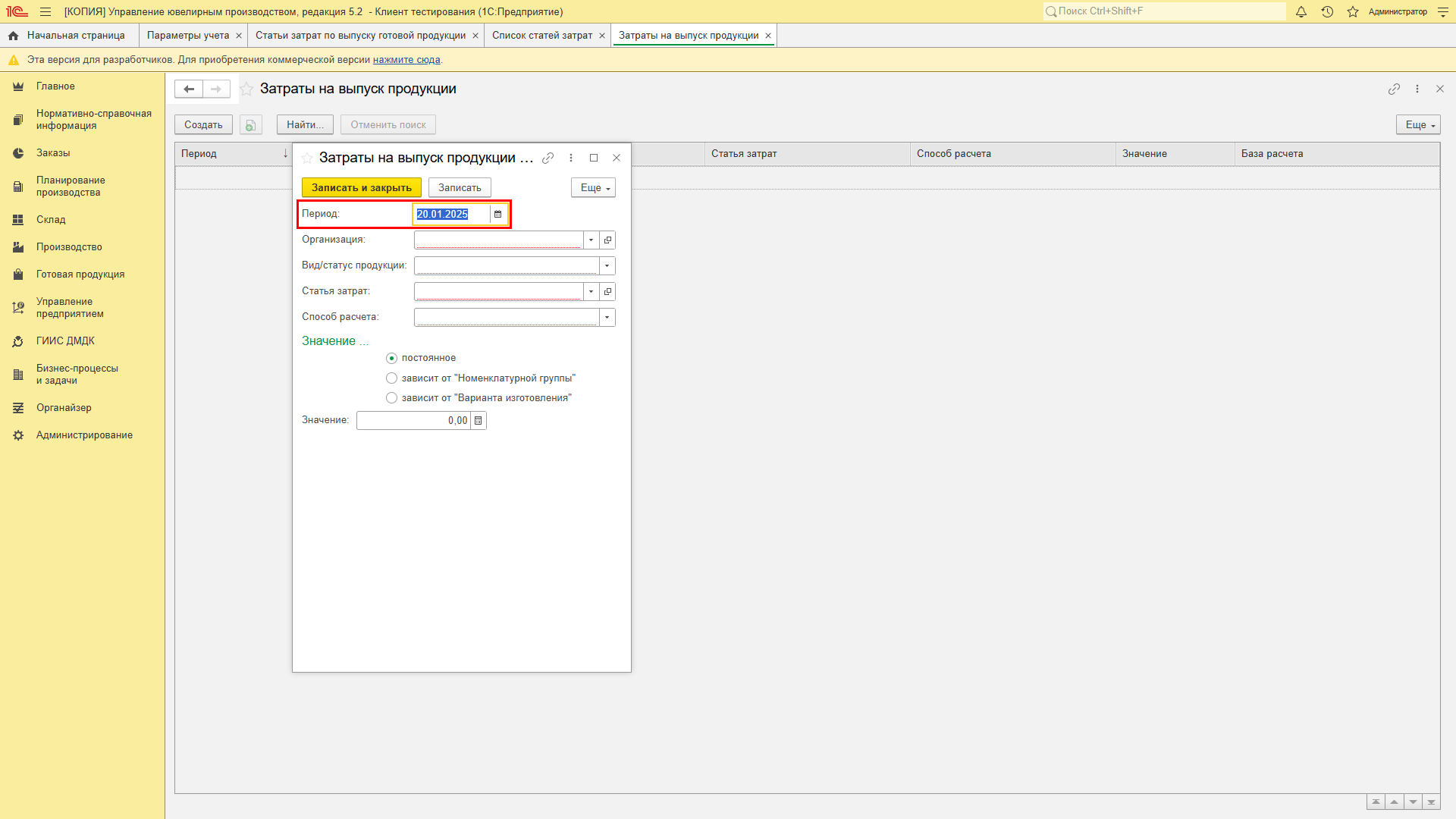
Task: Expand the Статья затрат dropdown arrow
Action: click(591, 291)
